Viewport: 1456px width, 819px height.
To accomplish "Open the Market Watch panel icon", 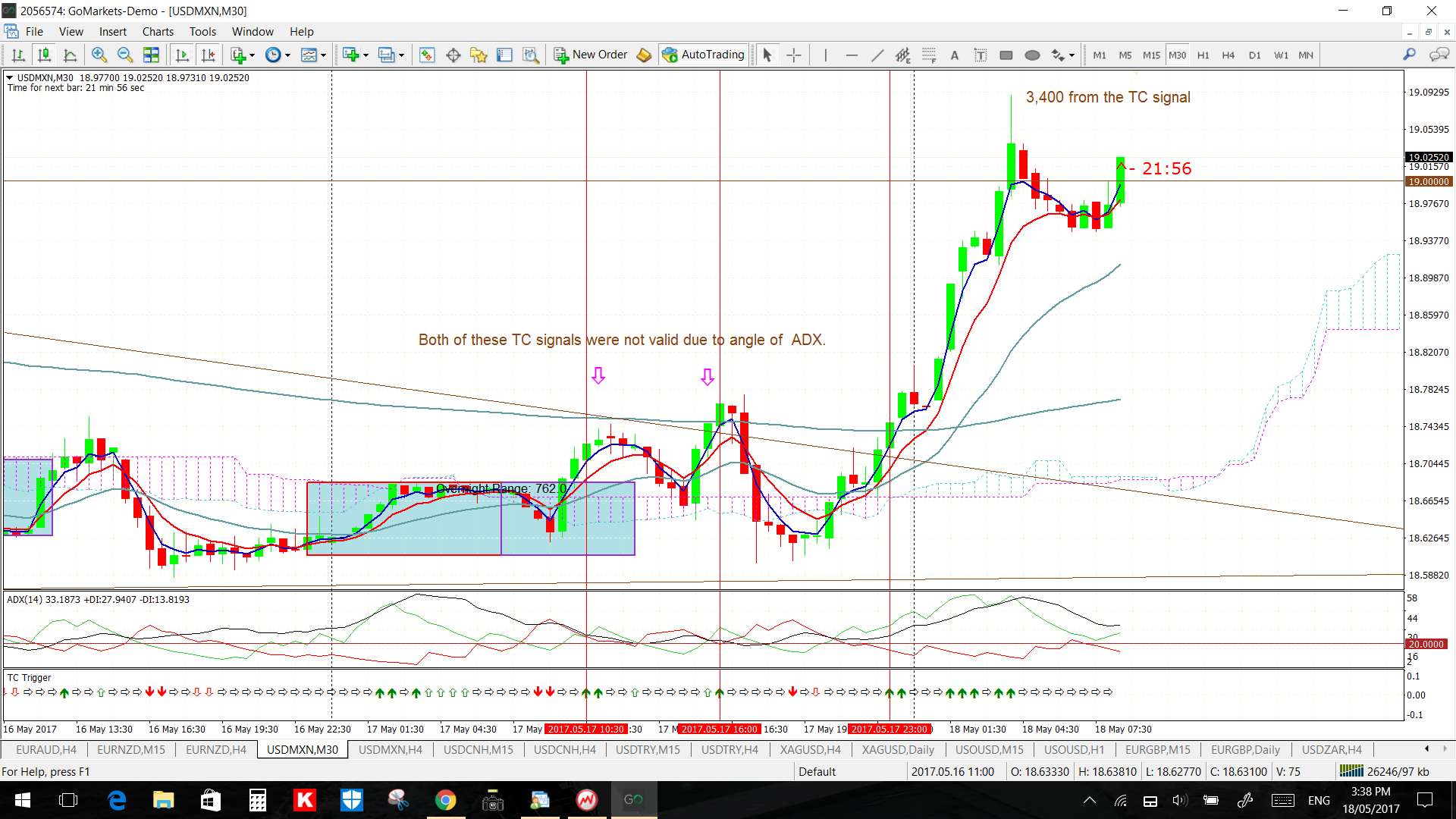I will [427, 55].
